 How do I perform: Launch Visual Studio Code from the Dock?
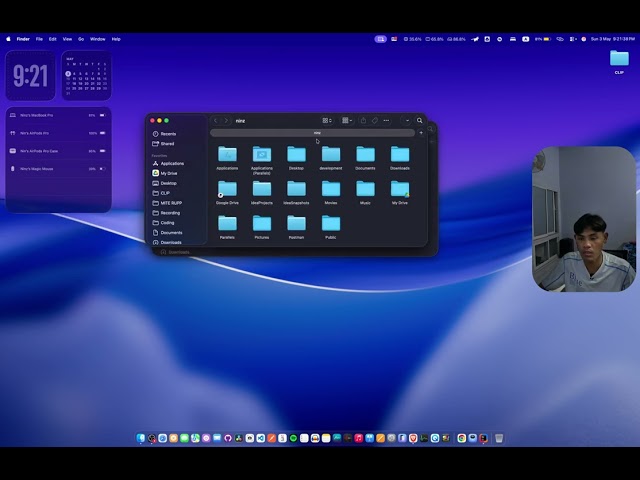[260, 438]
